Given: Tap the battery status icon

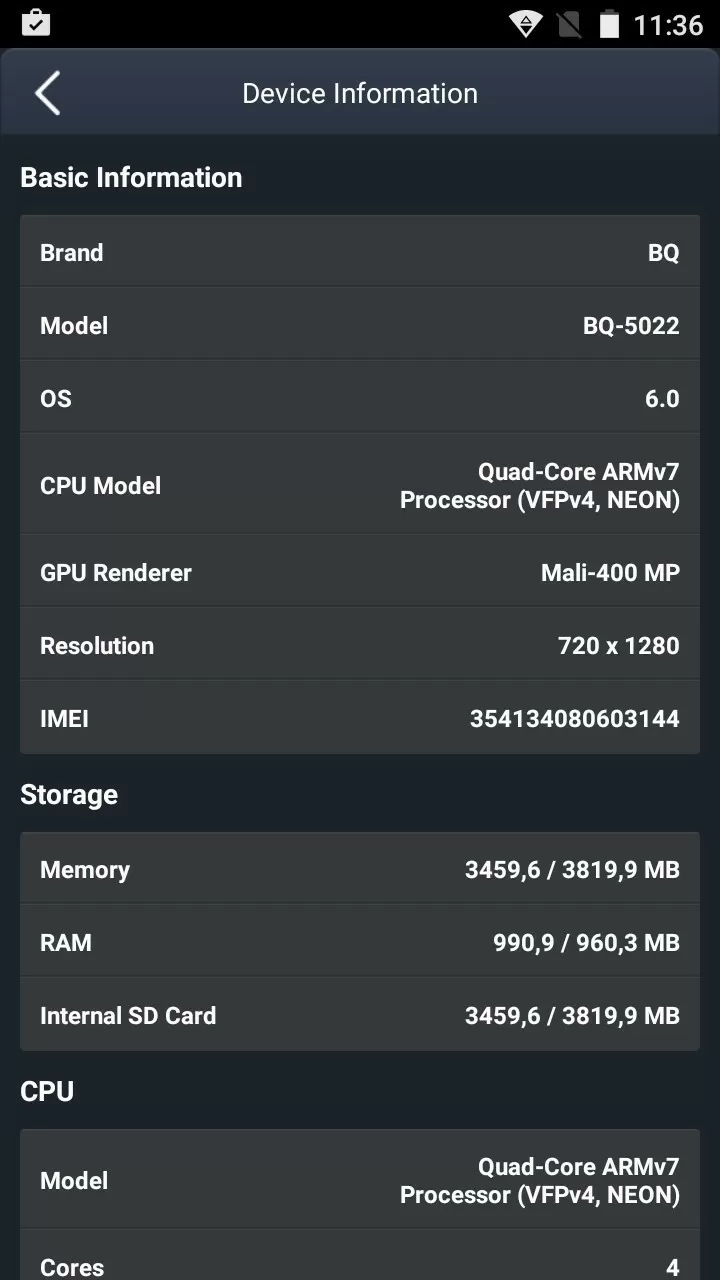Looking at the screenshot, I should tap(609, 24).
